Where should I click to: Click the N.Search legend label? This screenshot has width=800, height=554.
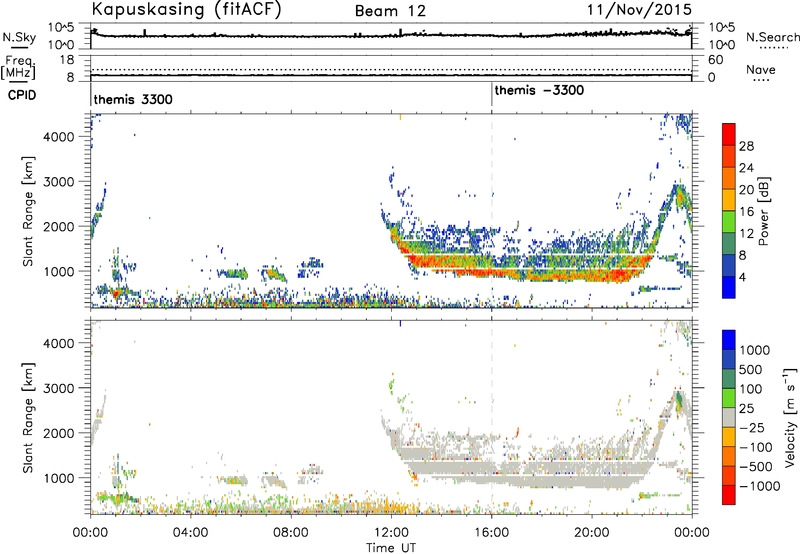pyautogui.click(x=772, y=37)
